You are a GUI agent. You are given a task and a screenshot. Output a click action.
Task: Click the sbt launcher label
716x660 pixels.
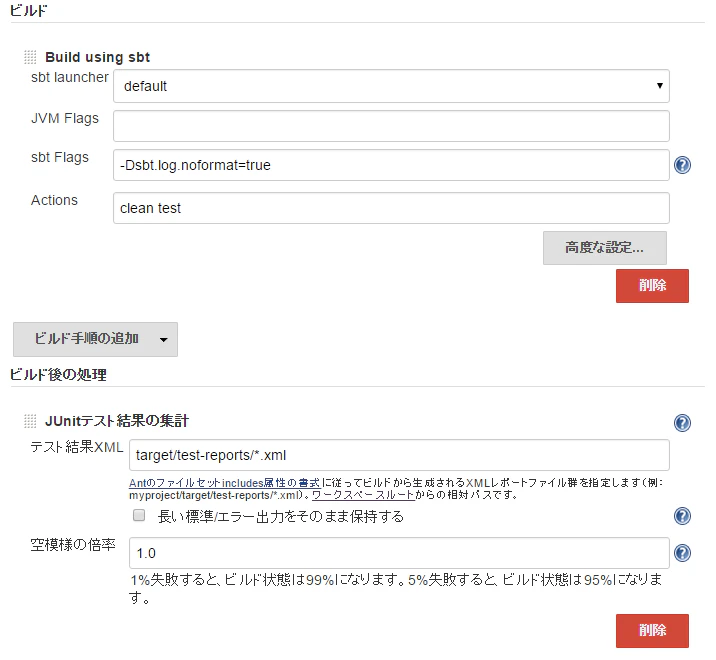click(69, 77)
